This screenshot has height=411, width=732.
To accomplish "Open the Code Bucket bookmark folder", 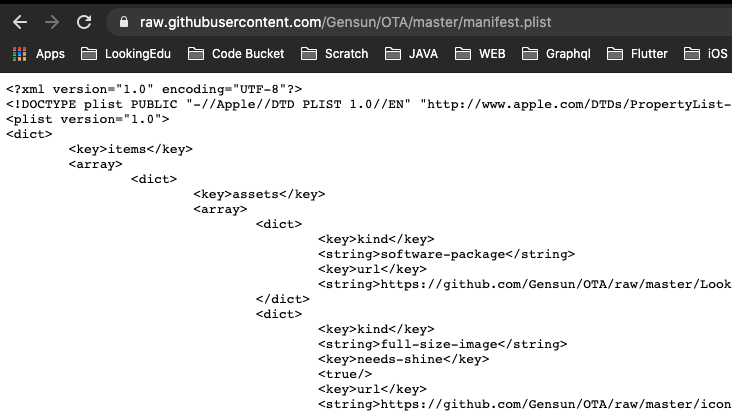I will coord(236,54).
